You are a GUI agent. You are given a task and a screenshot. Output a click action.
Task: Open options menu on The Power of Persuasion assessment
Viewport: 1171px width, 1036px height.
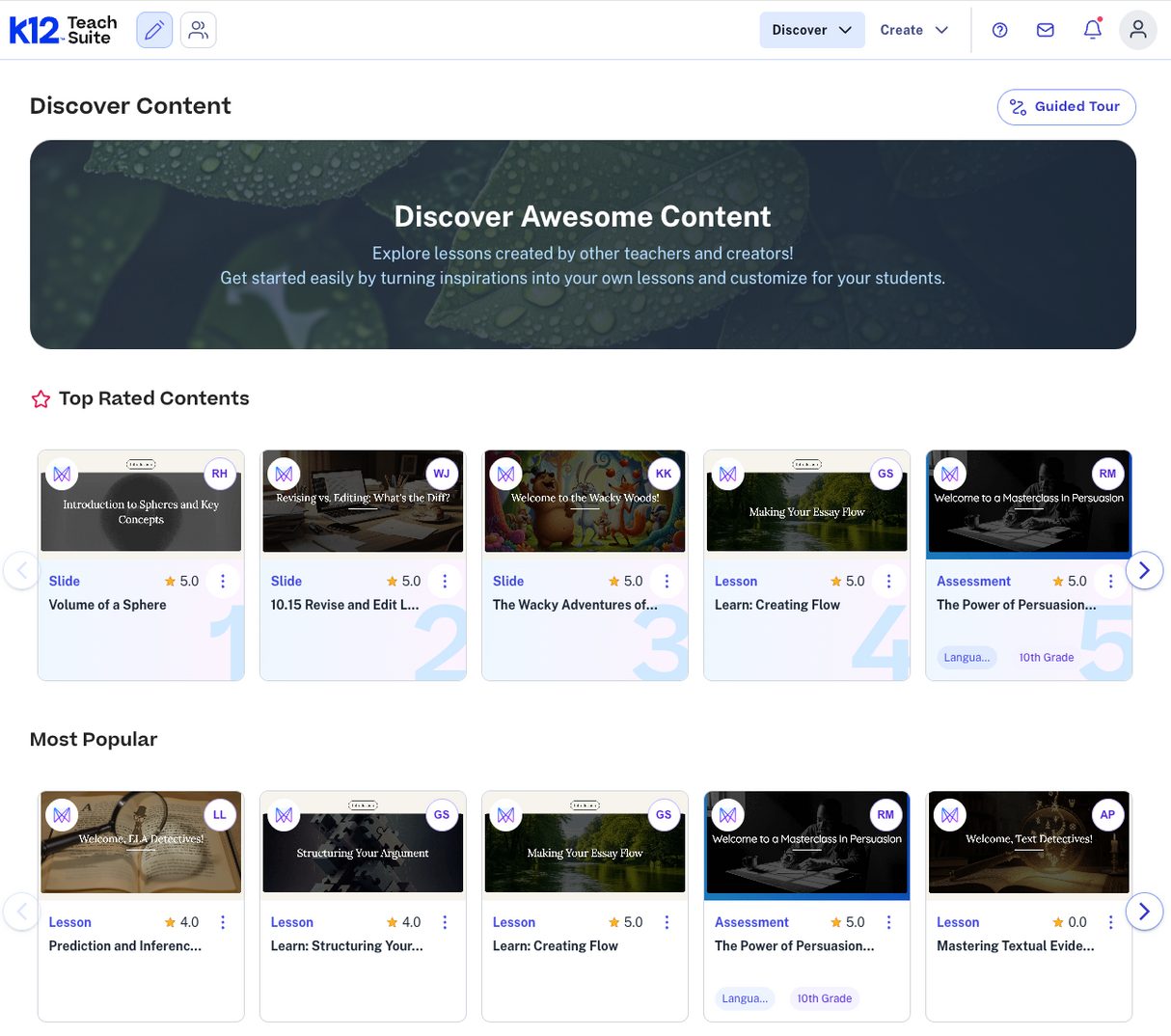coord(1110,581)
